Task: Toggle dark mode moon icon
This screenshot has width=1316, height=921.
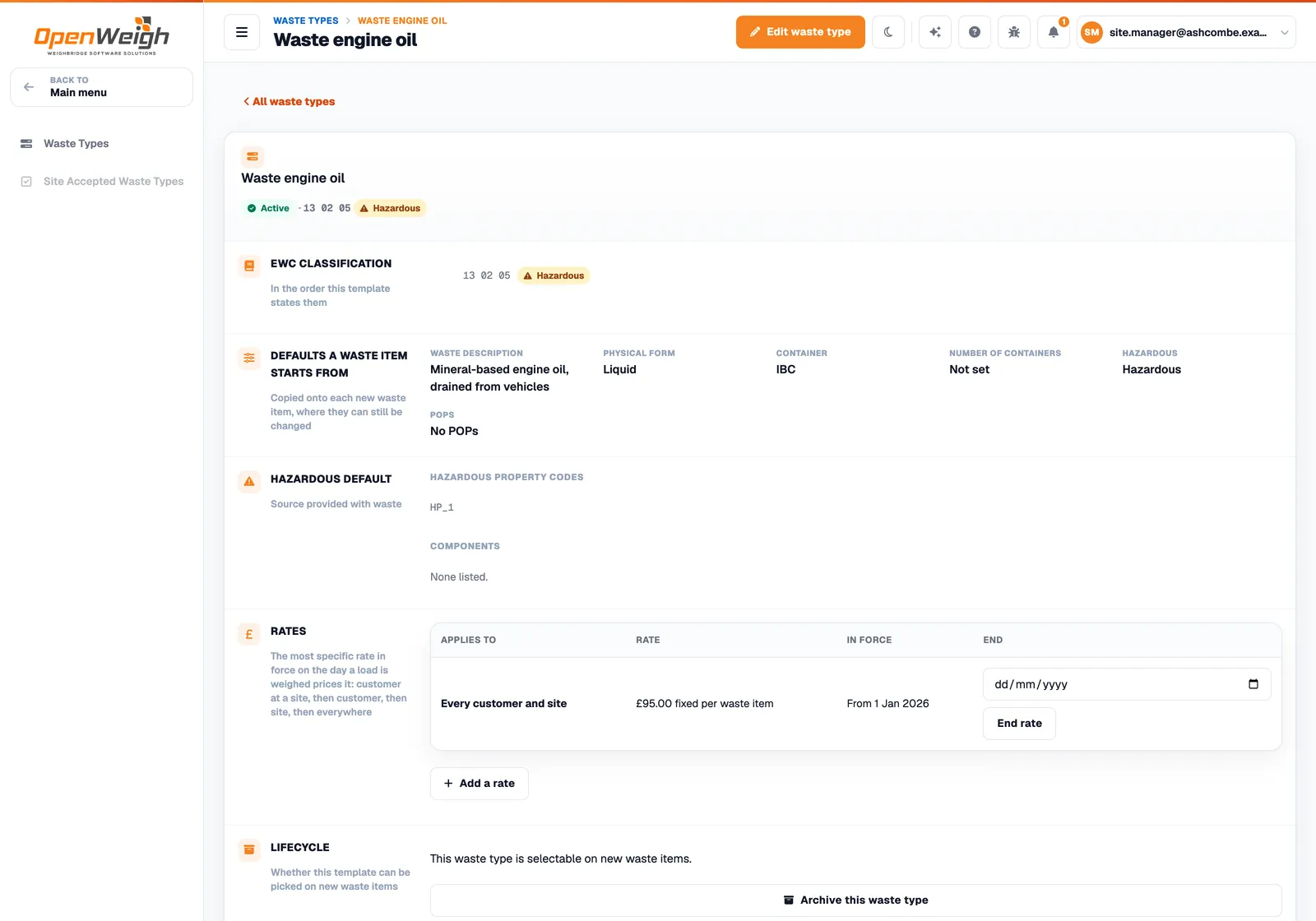Action: (x=888, y=32)
